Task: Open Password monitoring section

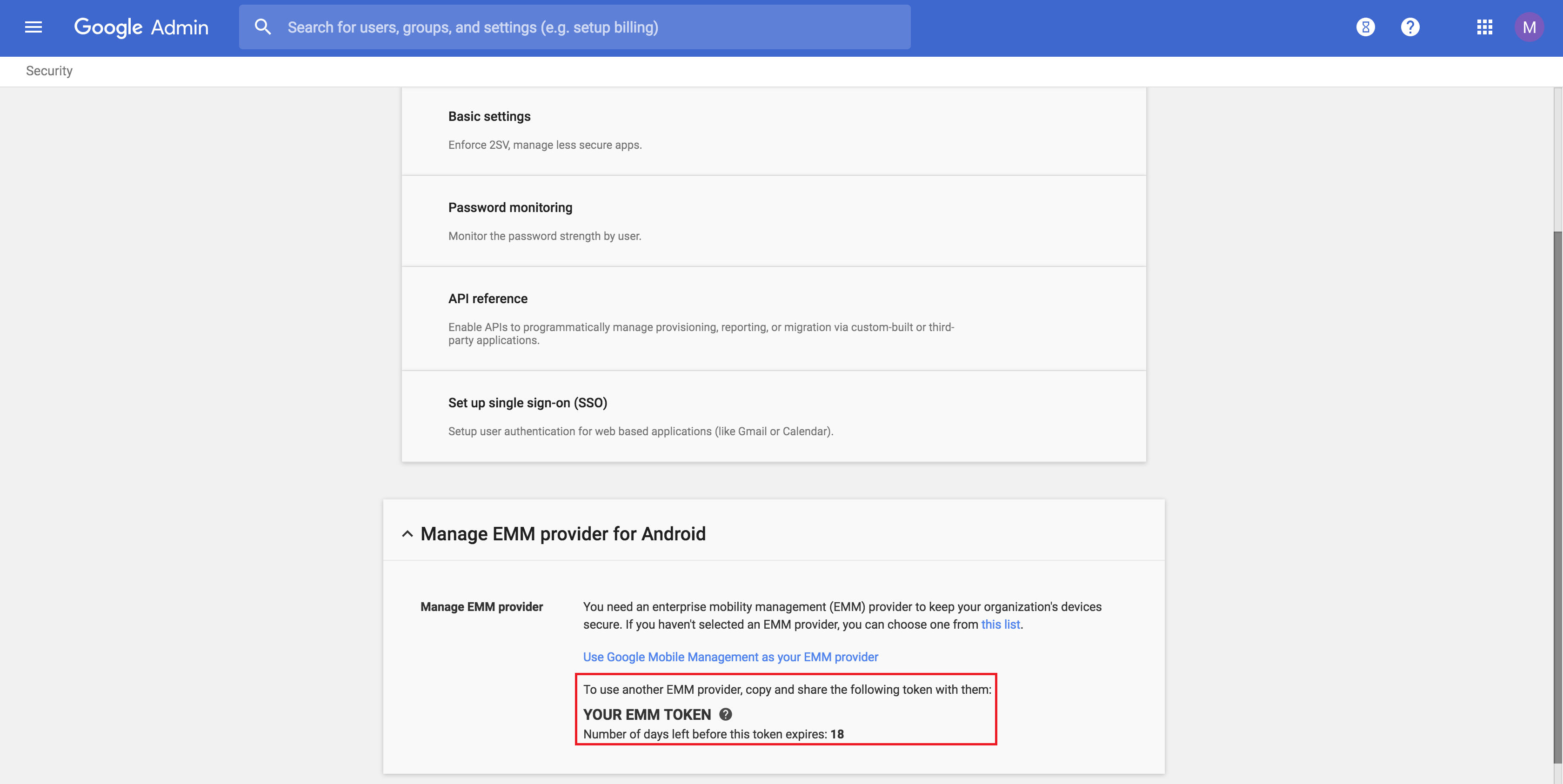Action: click(510, 207)
